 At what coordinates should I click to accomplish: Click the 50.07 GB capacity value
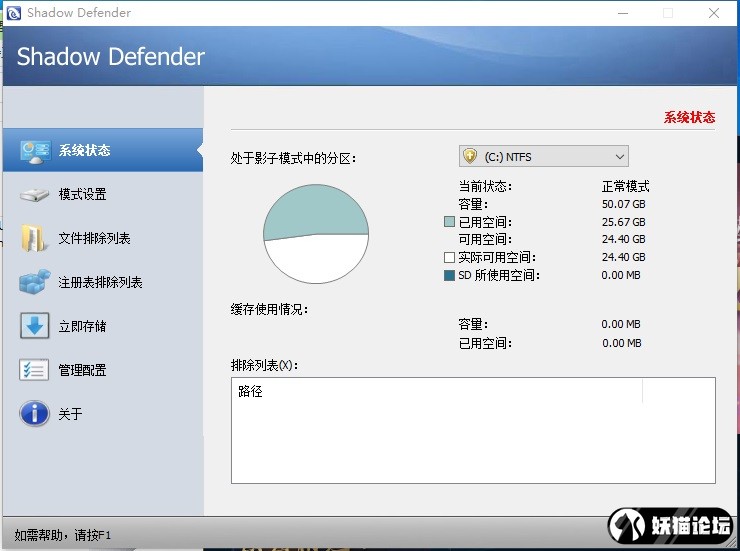[623, 204]
